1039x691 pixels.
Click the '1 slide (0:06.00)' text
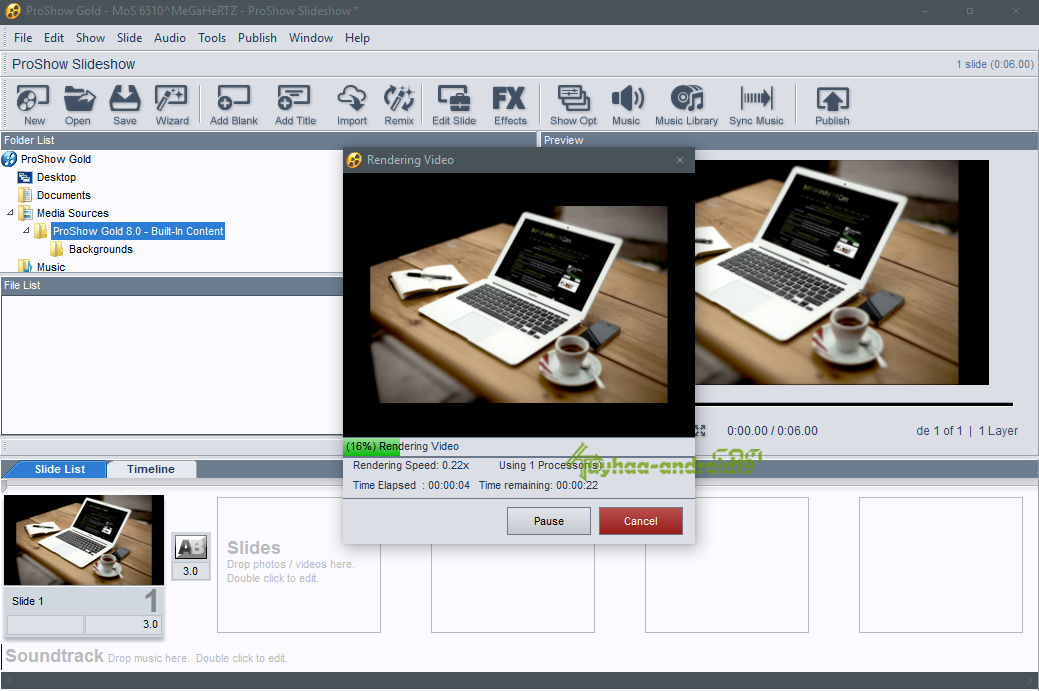pyautogui.click(x=995, y=64)
